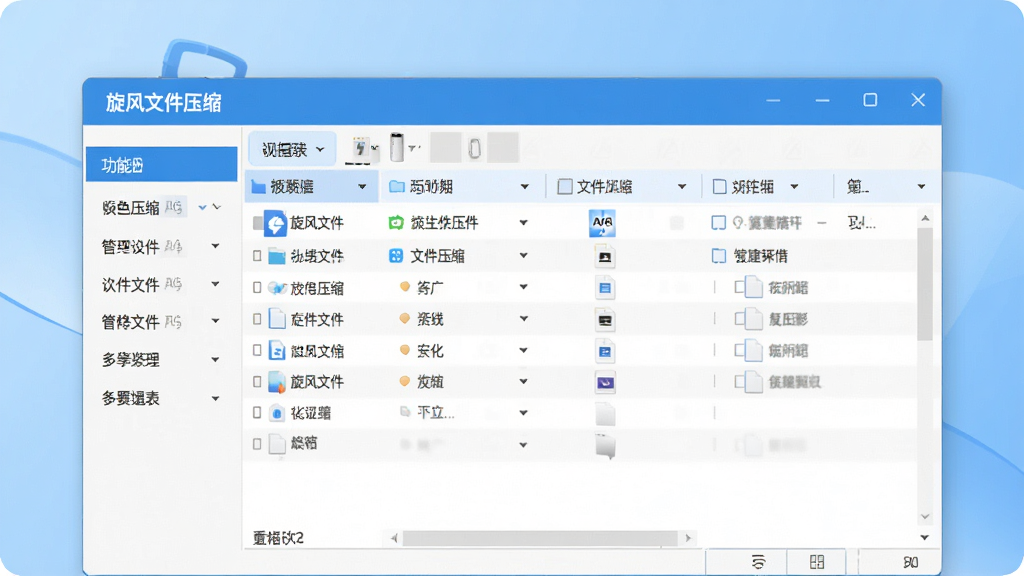Click the orange dot beside 筹广

click(x=405, y=287)
